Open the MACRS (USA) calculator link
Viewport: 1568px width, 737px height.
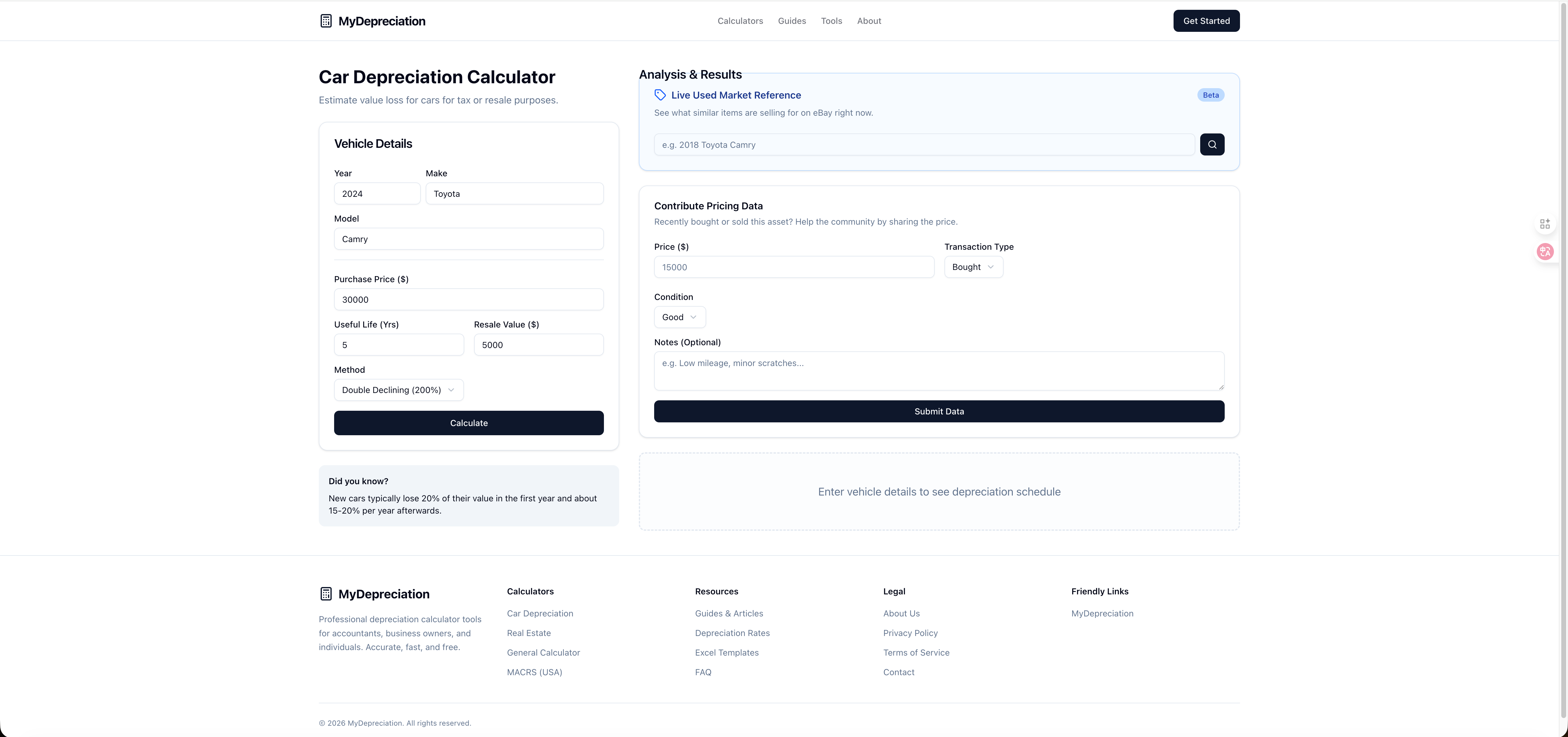tap(534, 672)
